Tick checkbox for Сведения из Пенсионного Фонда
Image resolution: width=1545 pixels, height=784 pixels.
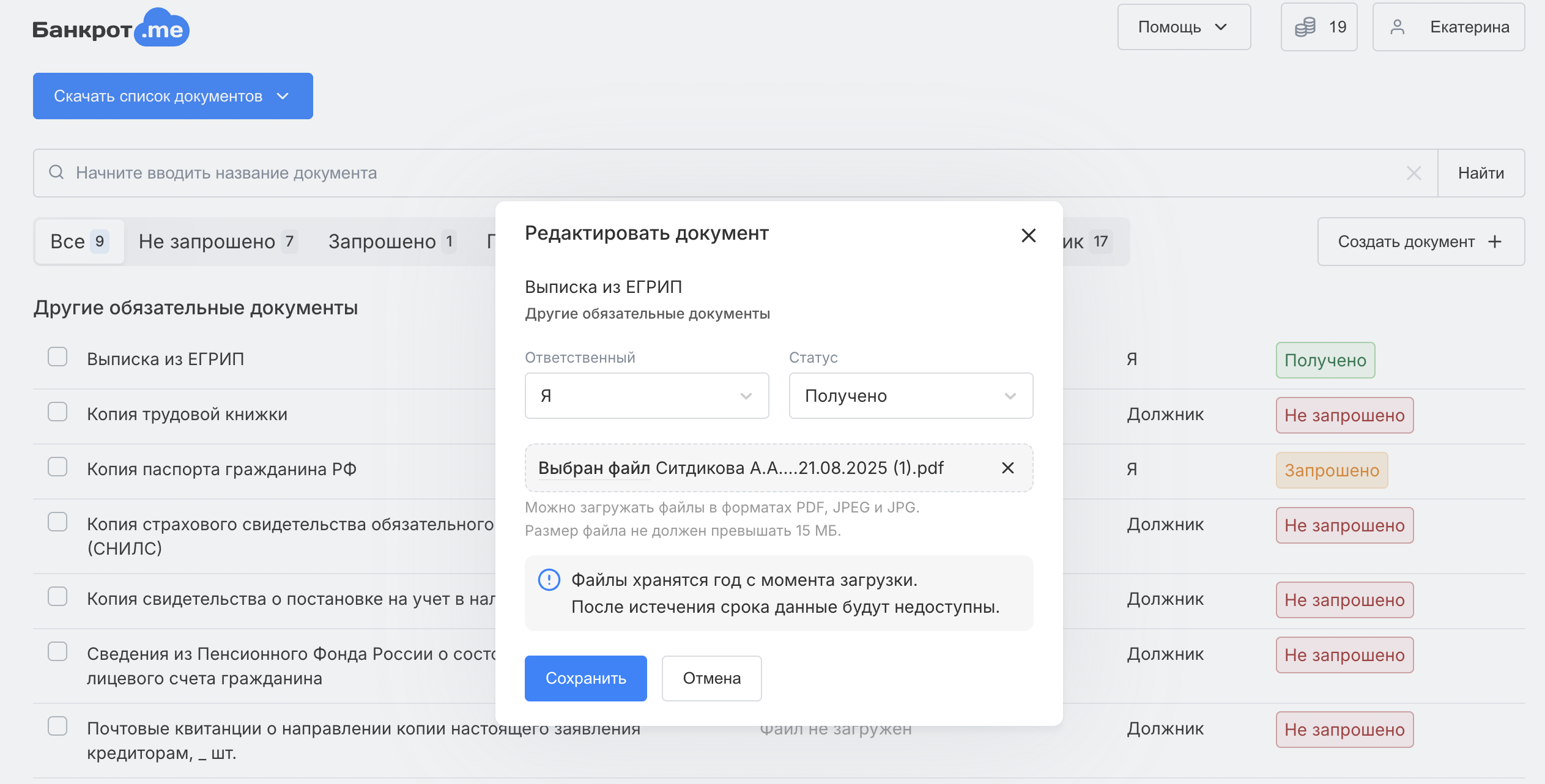point(57,651)
